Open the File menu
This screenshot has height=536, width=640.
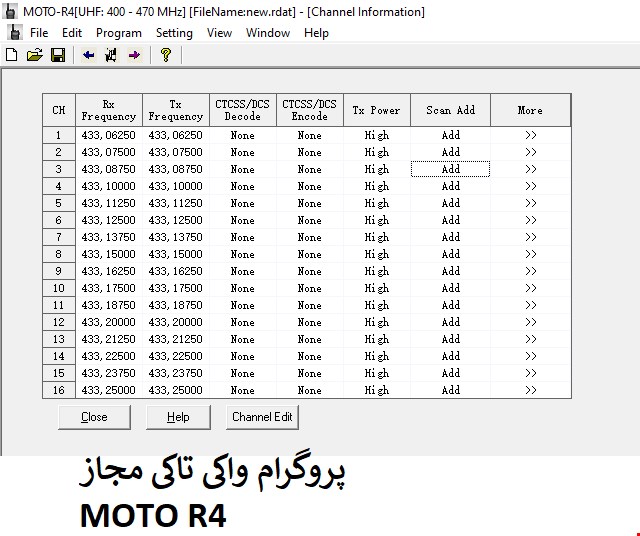pos(39,33)
